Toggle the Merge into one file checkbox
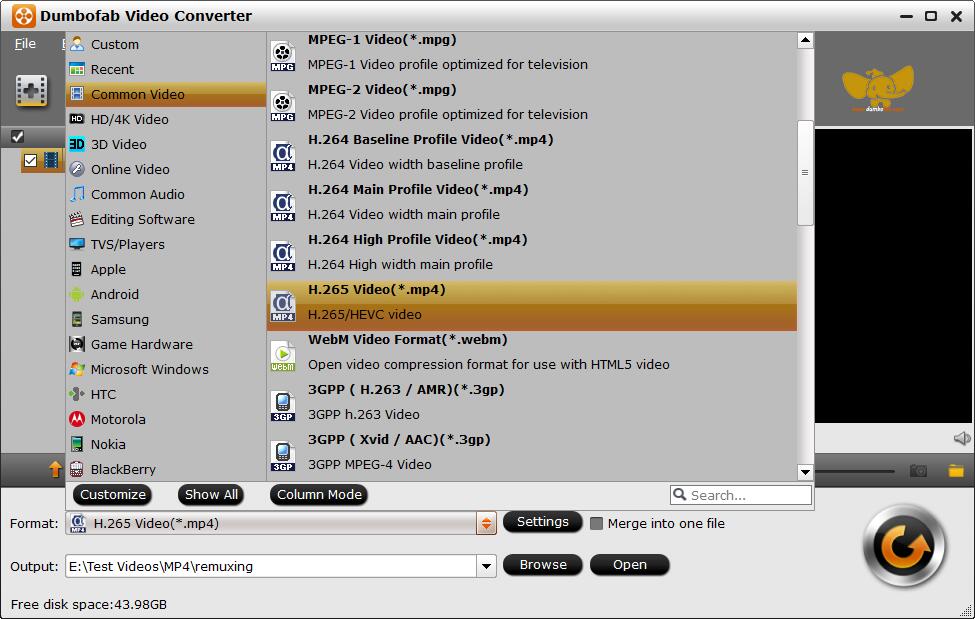This screenshot has width=975, height=619. 596,523
